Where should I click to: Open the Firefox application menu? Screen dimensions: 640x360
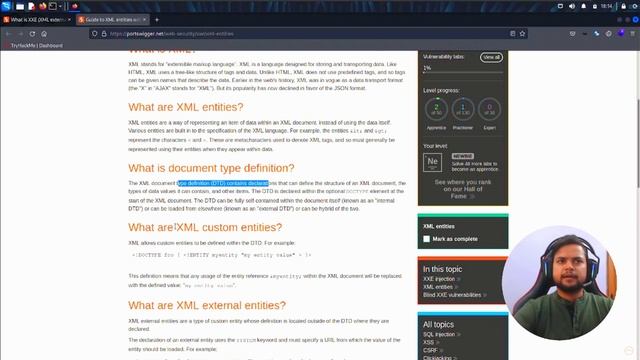coord(633,34)
